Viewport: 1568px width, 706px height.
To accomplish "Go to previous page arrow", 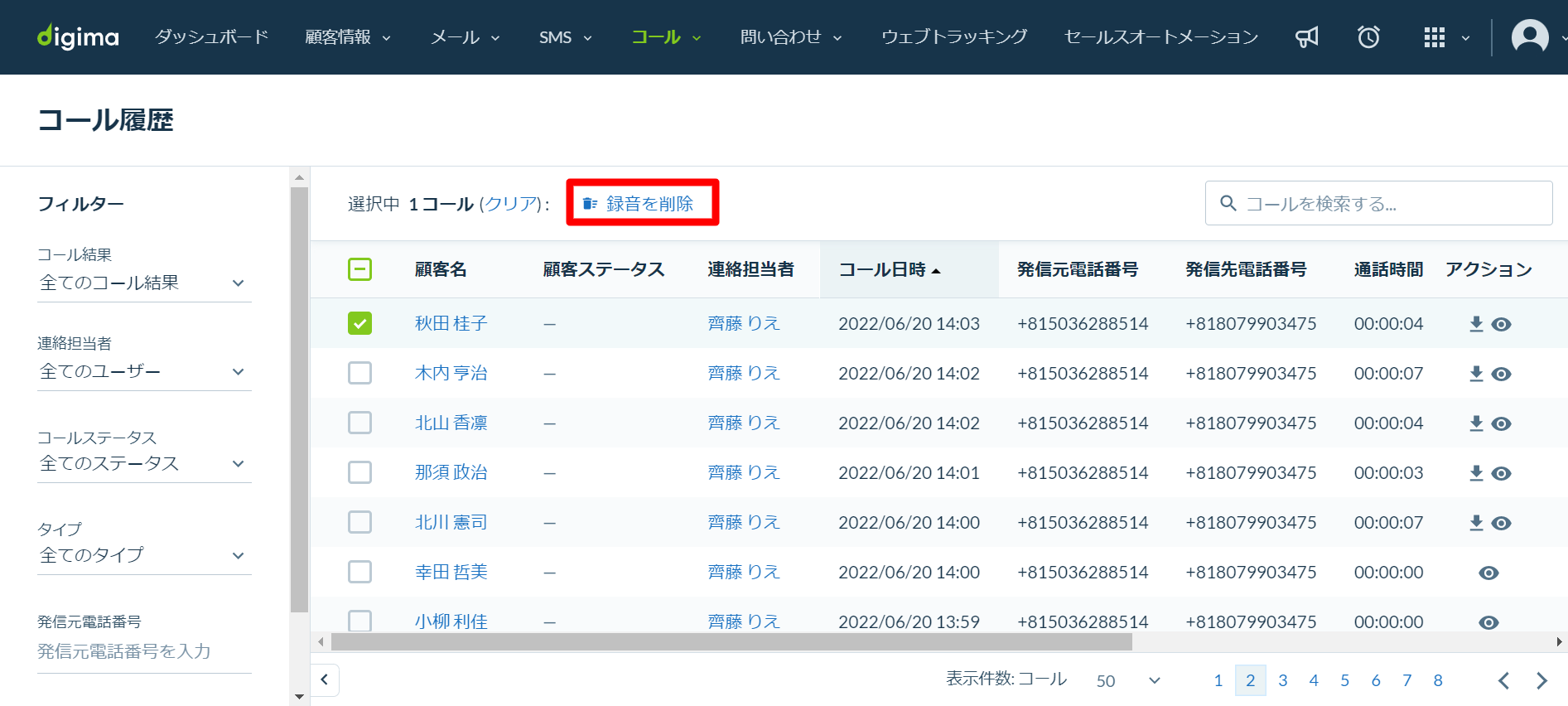I will [1503, 680].
